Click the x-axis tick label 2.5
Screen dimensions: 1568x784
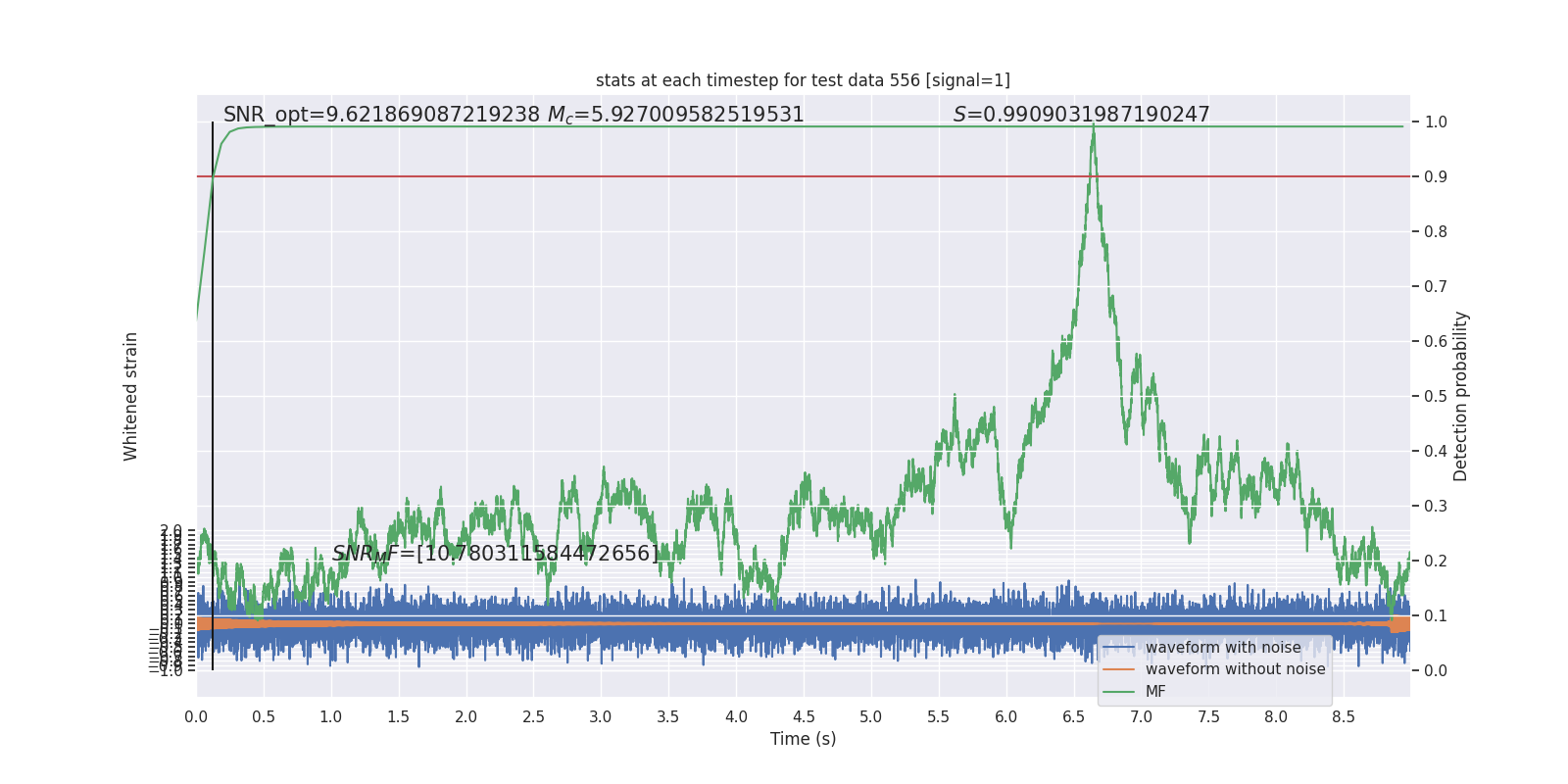pos(533,717)
